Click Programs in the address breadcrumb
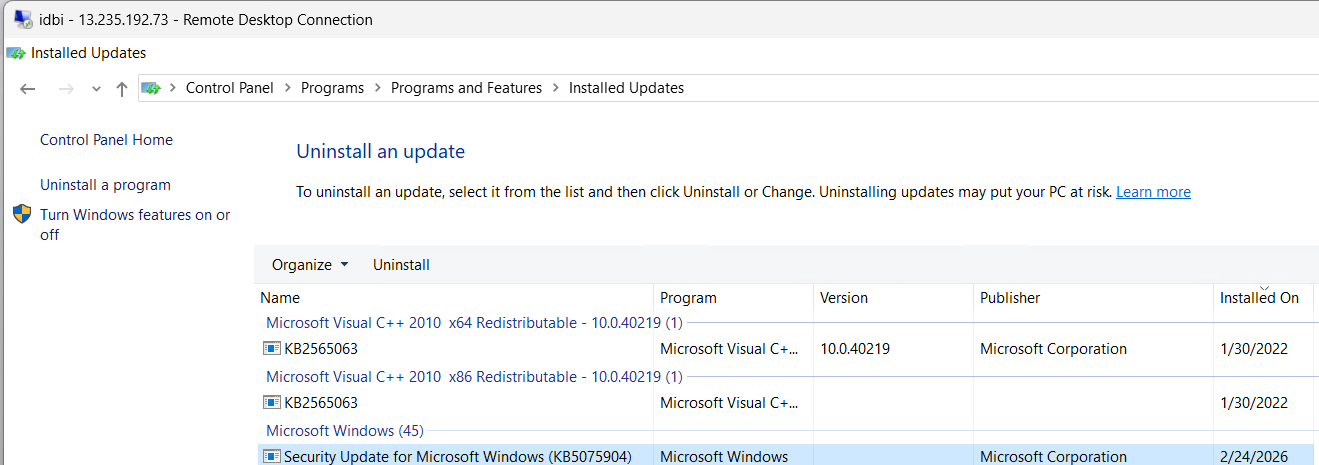This screenshot has width=1319, height=465. [x=332, y=88]
